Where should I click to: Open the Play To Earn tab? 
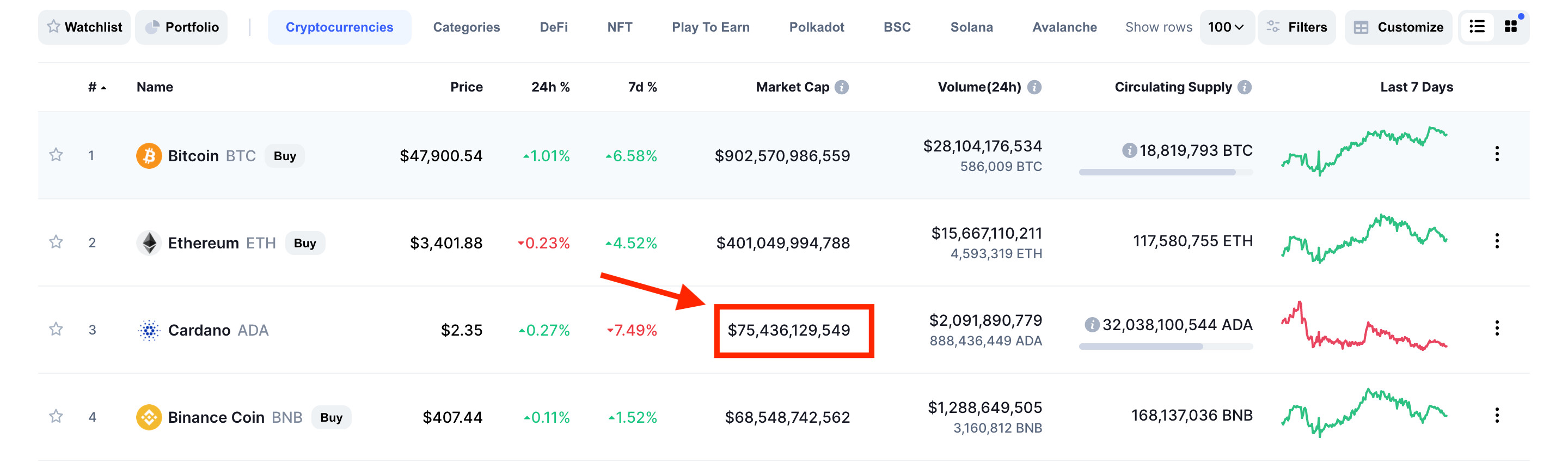click(x=710, y=27)
